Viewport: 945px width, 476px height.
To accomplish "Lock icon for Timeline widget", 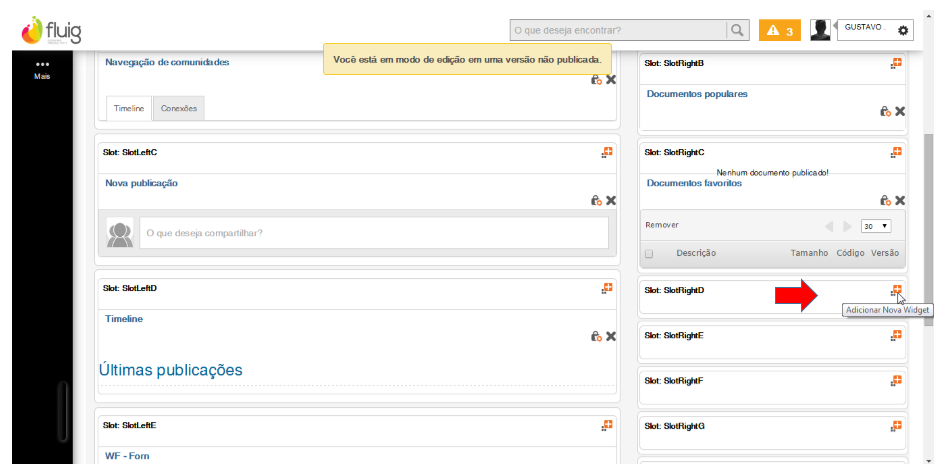I will [596, 336].
